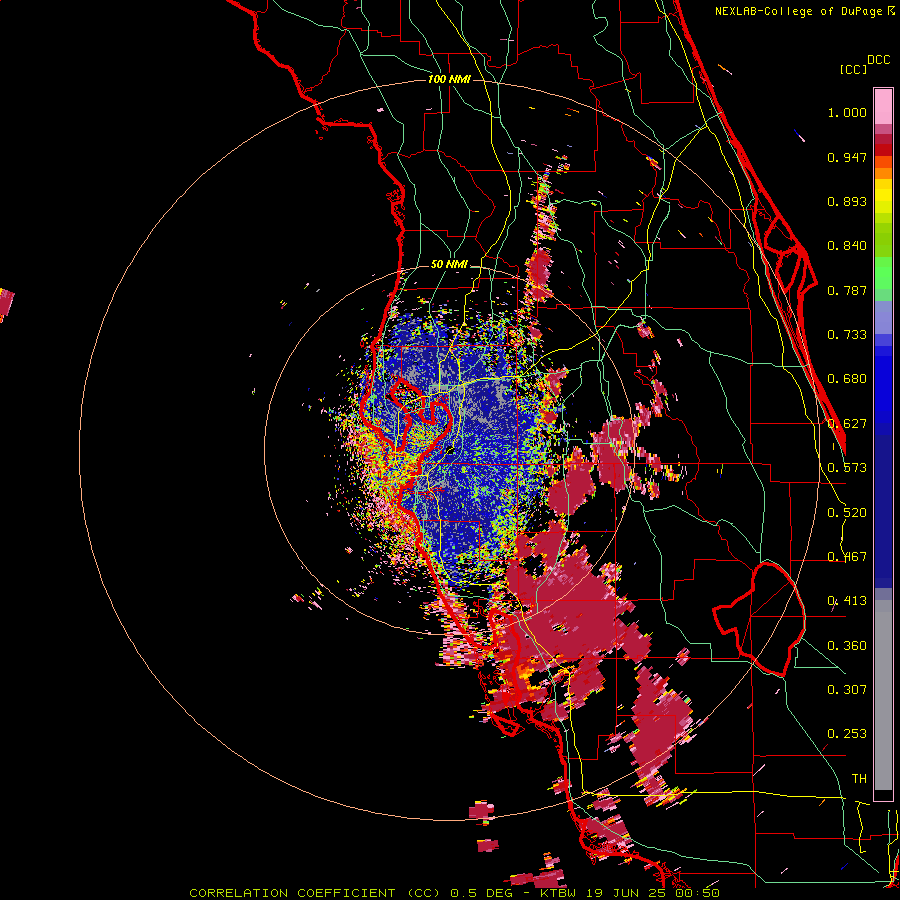The image size is (900, 900).
Task: Click the CORRELATION COEFFICIENT title text
Action: (x=292, y=893)
